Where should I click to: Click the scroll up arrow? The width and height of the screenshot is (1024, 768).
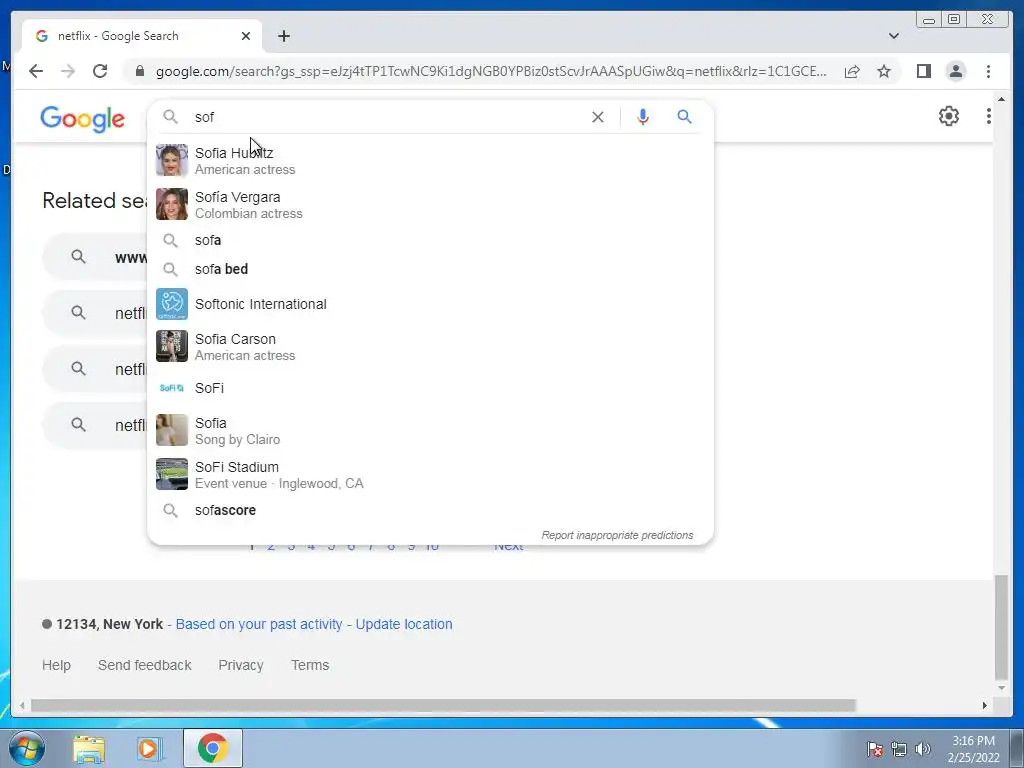[1001, 100]
